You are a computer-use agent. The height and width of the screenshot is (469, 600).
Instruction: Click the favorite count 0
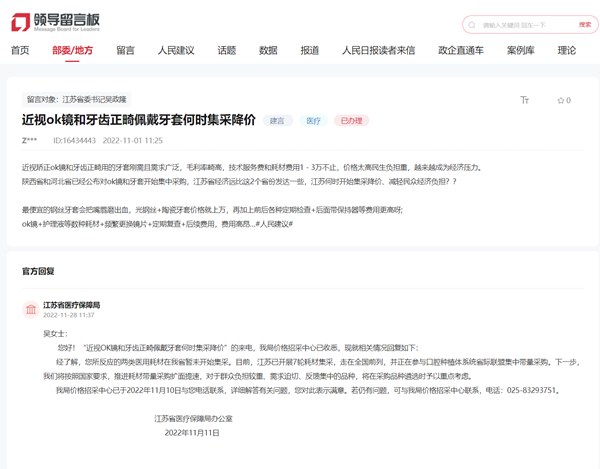click(568, 100)
